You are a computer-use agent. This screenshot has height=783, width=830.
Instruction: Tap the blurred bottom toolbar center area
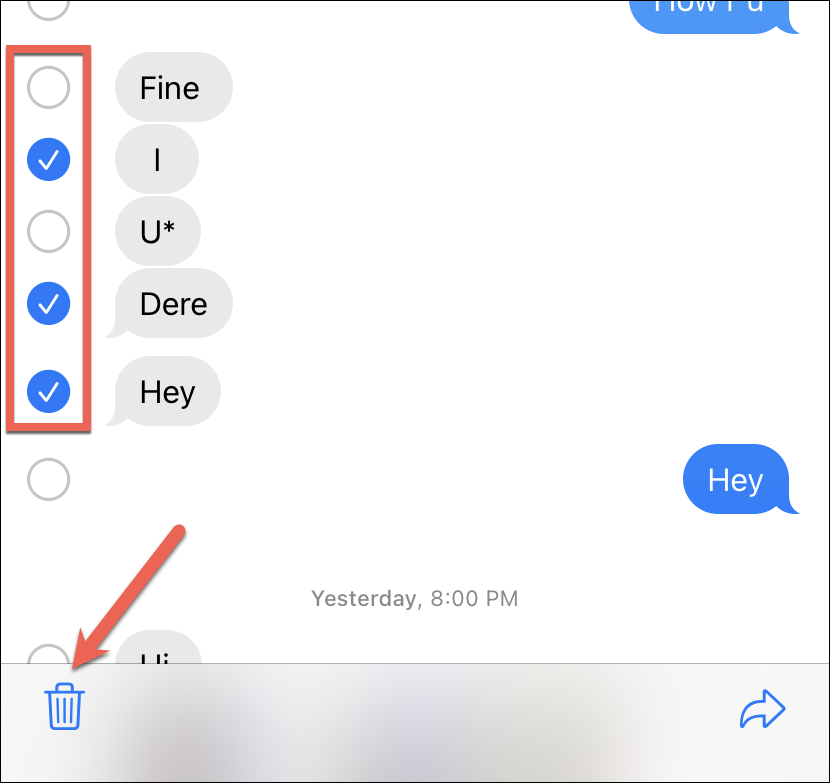tap(415, 723)
